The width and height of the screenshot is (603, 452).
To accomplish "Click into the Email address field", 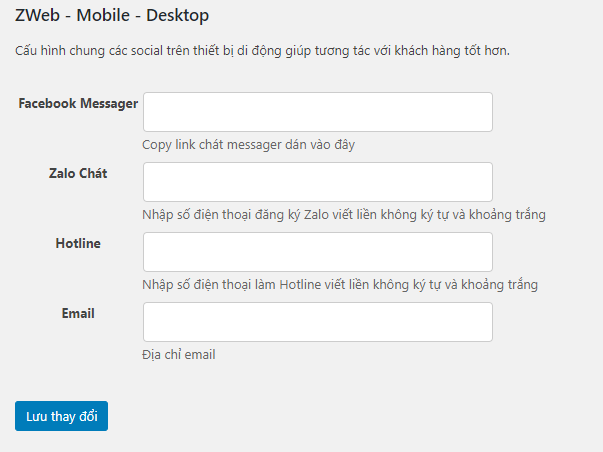I will pyautogui.click(x=318, y=322).
